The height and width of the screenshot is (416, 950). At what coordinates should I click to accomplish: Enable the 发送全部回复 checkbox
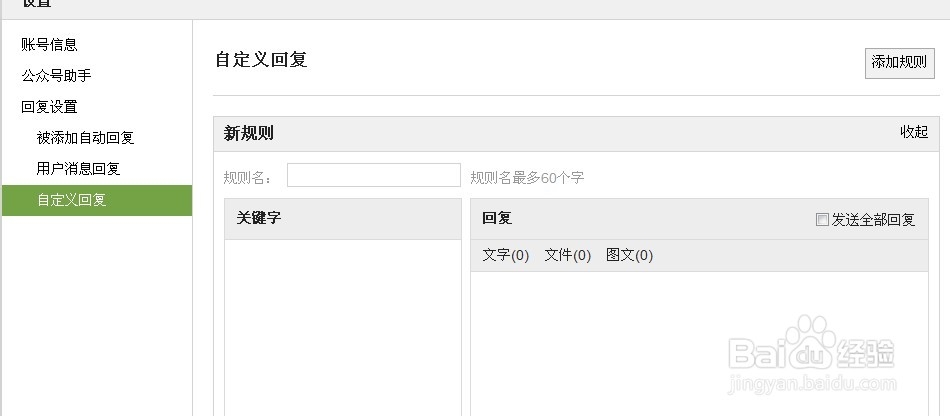tap(823, 220)
